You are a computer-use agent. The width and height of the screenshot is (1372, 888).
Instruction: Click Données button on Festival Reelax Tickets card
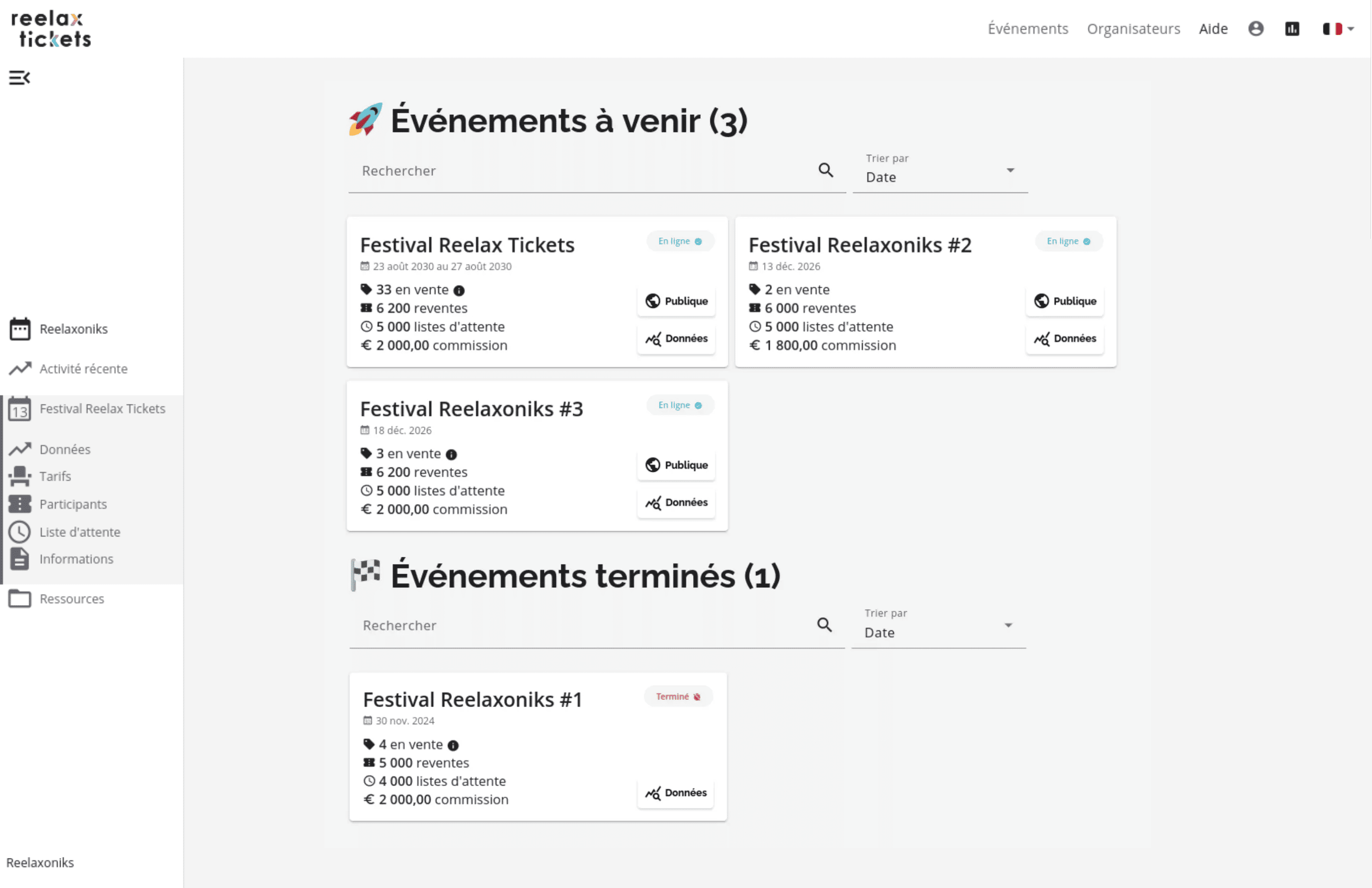[x=676, y=338]
